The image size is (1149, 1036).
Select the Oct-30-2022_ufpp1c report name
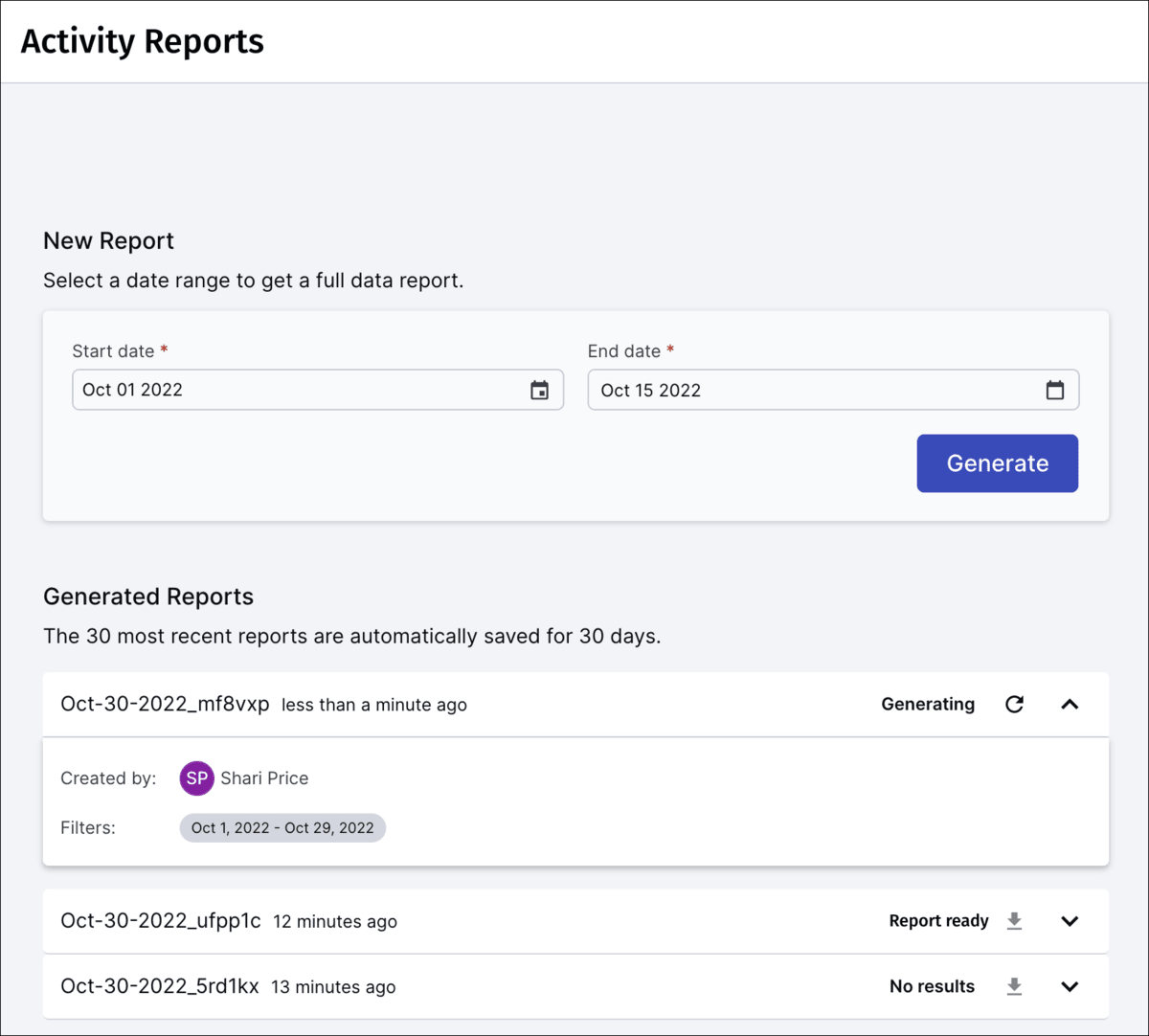[161, 921]
